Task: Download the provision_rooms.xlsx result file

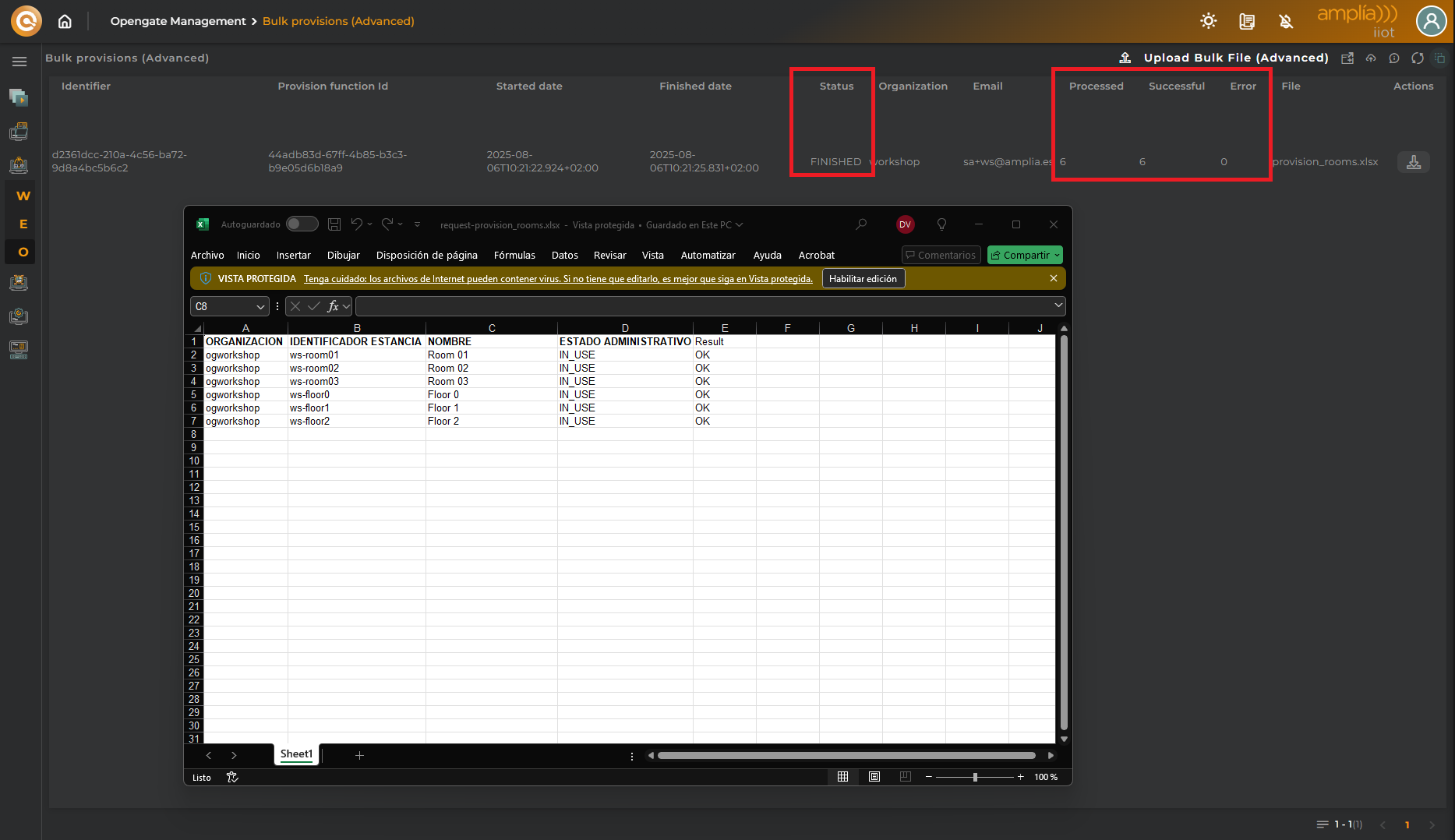Action: (x=1413, y=162)
